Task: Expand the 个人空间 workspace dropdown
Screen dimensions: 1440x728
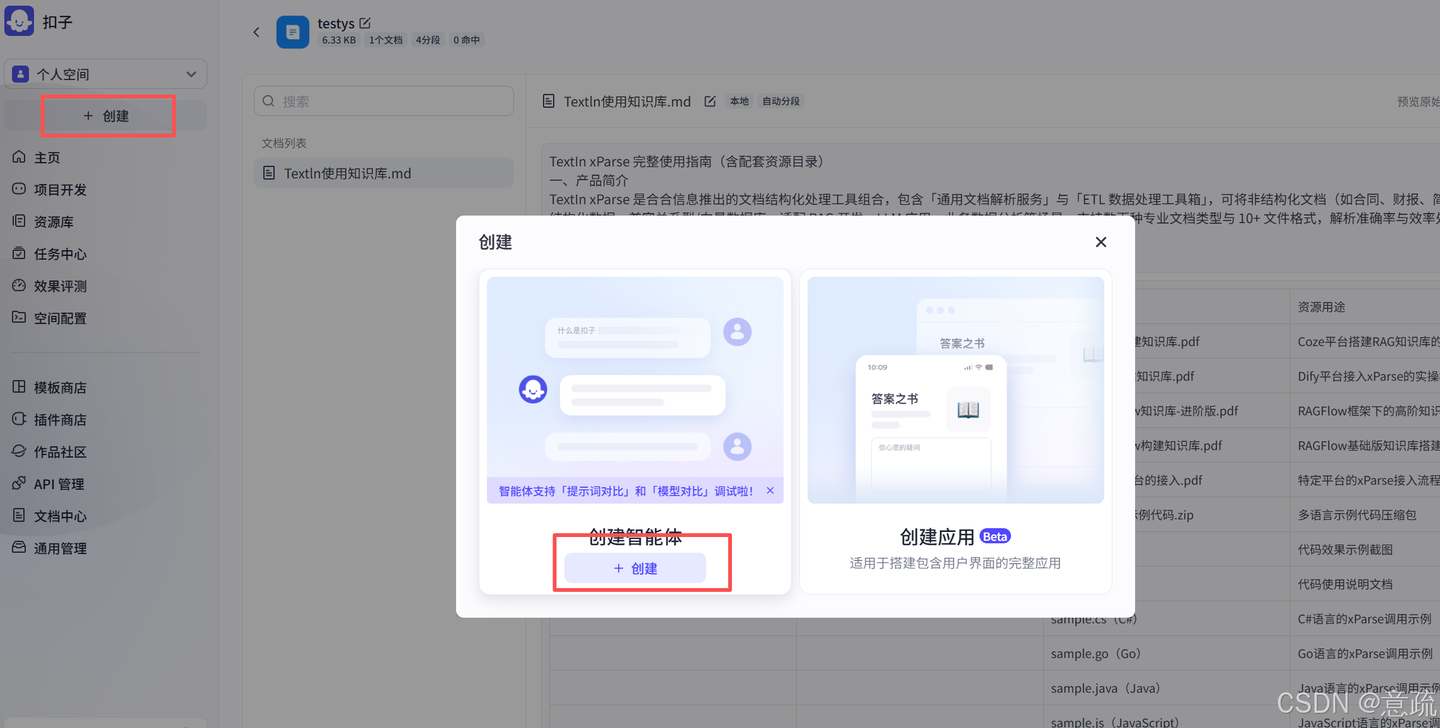Action: tap(106, 74)
